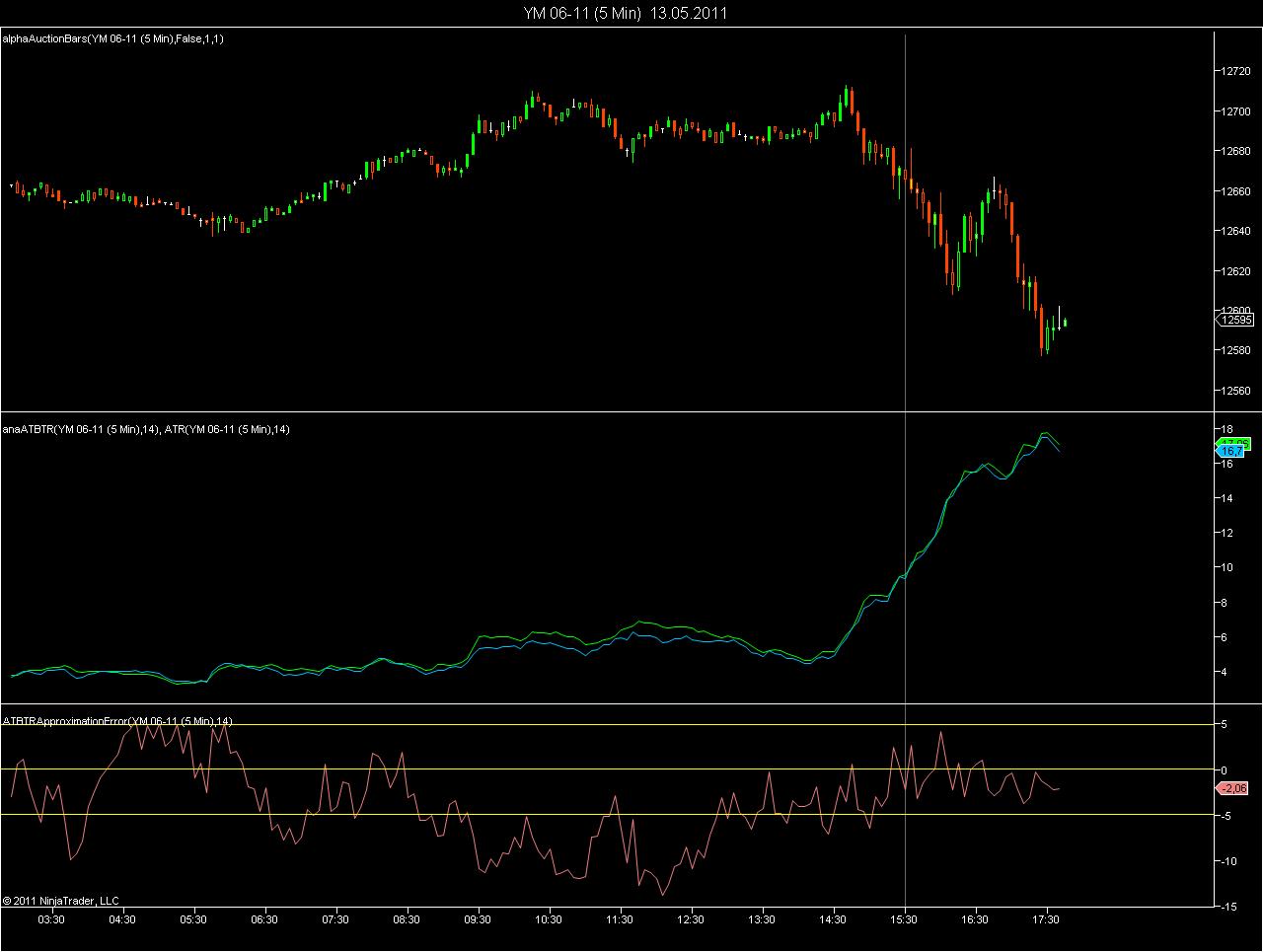Select the anaATBTR, ATR indicator label
This screenshot has width=1263, height=952.
pyautogui.click(x=146, y=429)
